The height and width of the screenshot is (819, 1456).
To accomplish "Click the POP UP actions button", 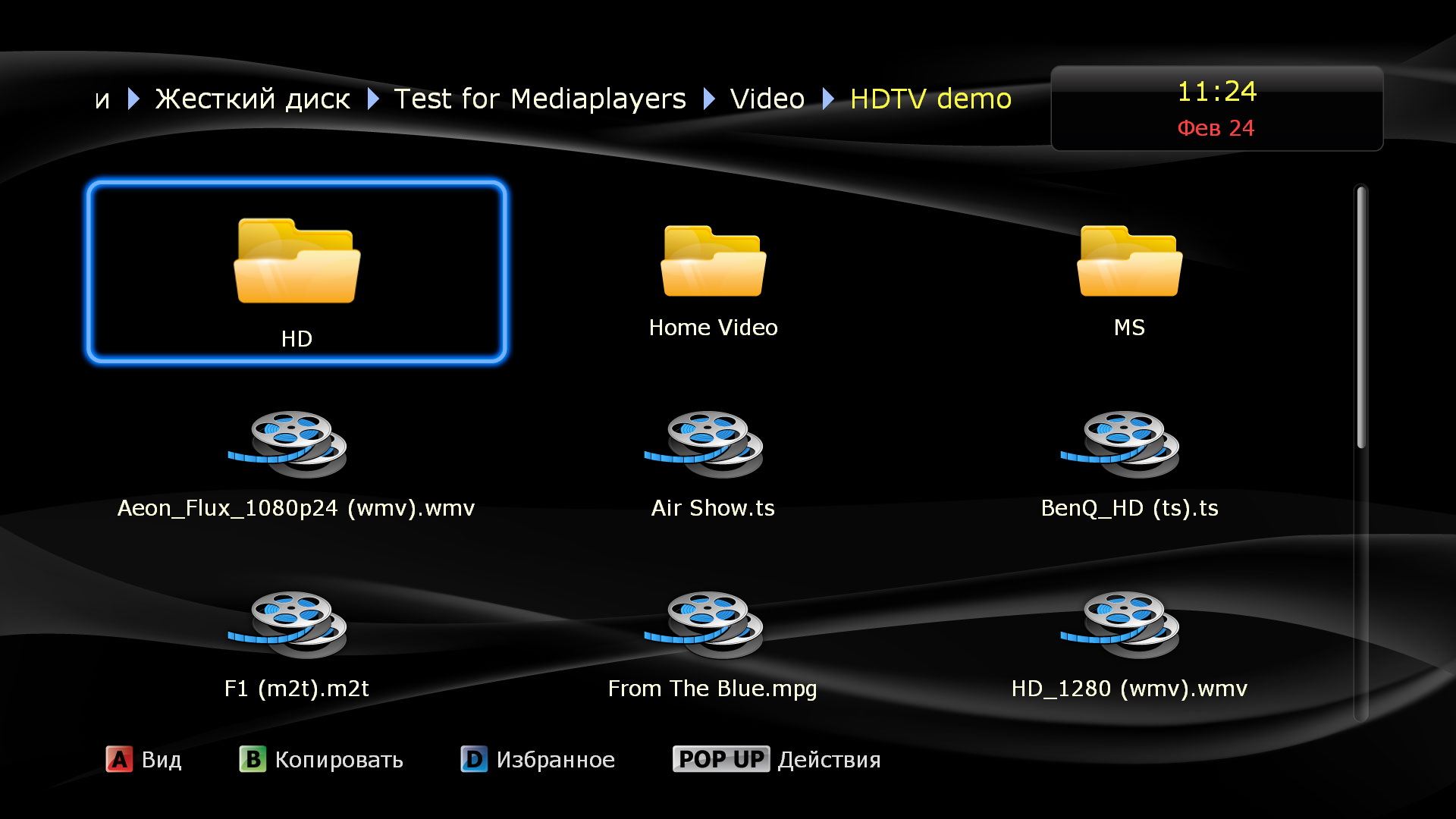I will (x=720, y=759).
